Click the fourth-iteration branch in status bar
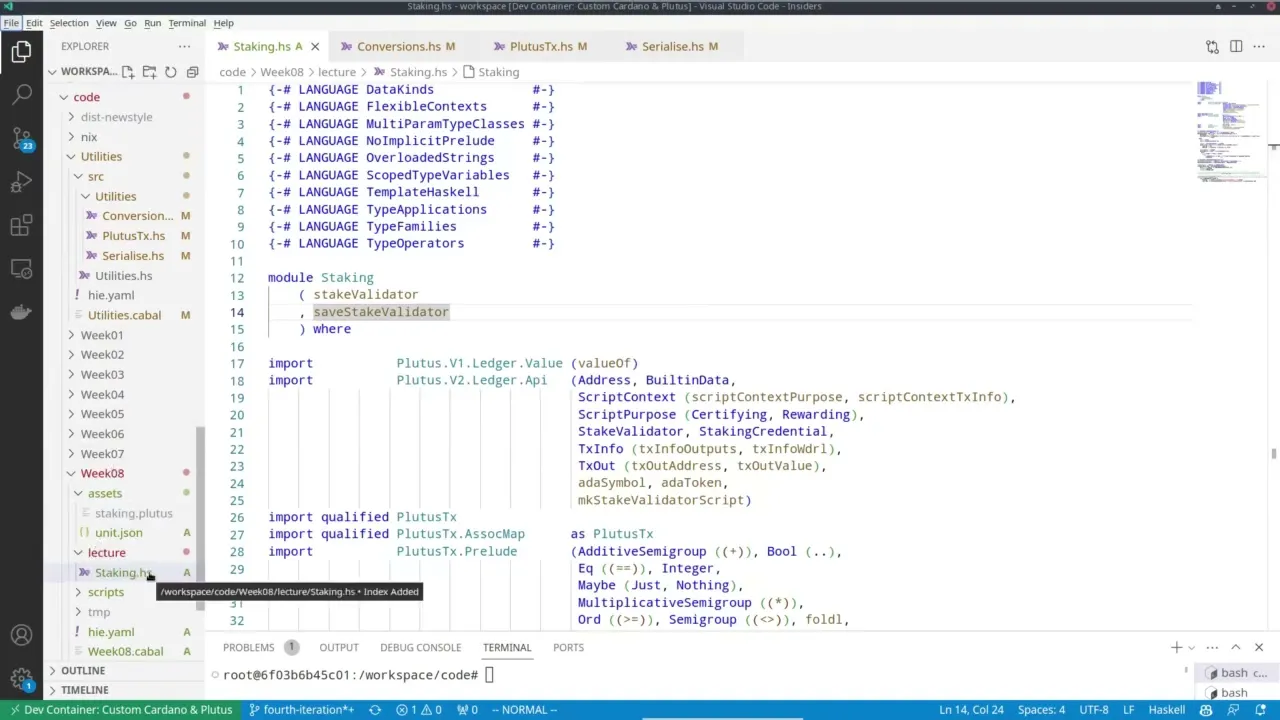The image size is (1280, 720). (x=301, y=710)
